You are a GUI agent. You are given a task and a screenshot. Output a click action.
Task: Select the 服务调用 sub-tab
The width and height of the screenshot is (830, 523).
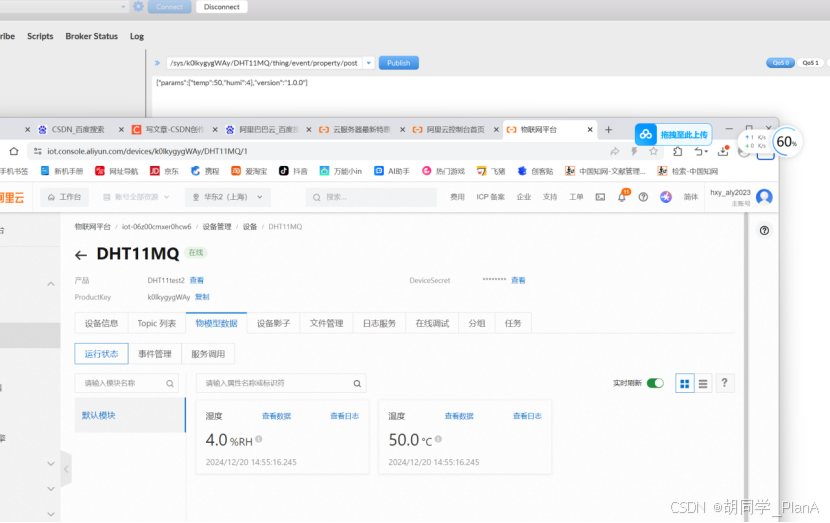point(208,354)
